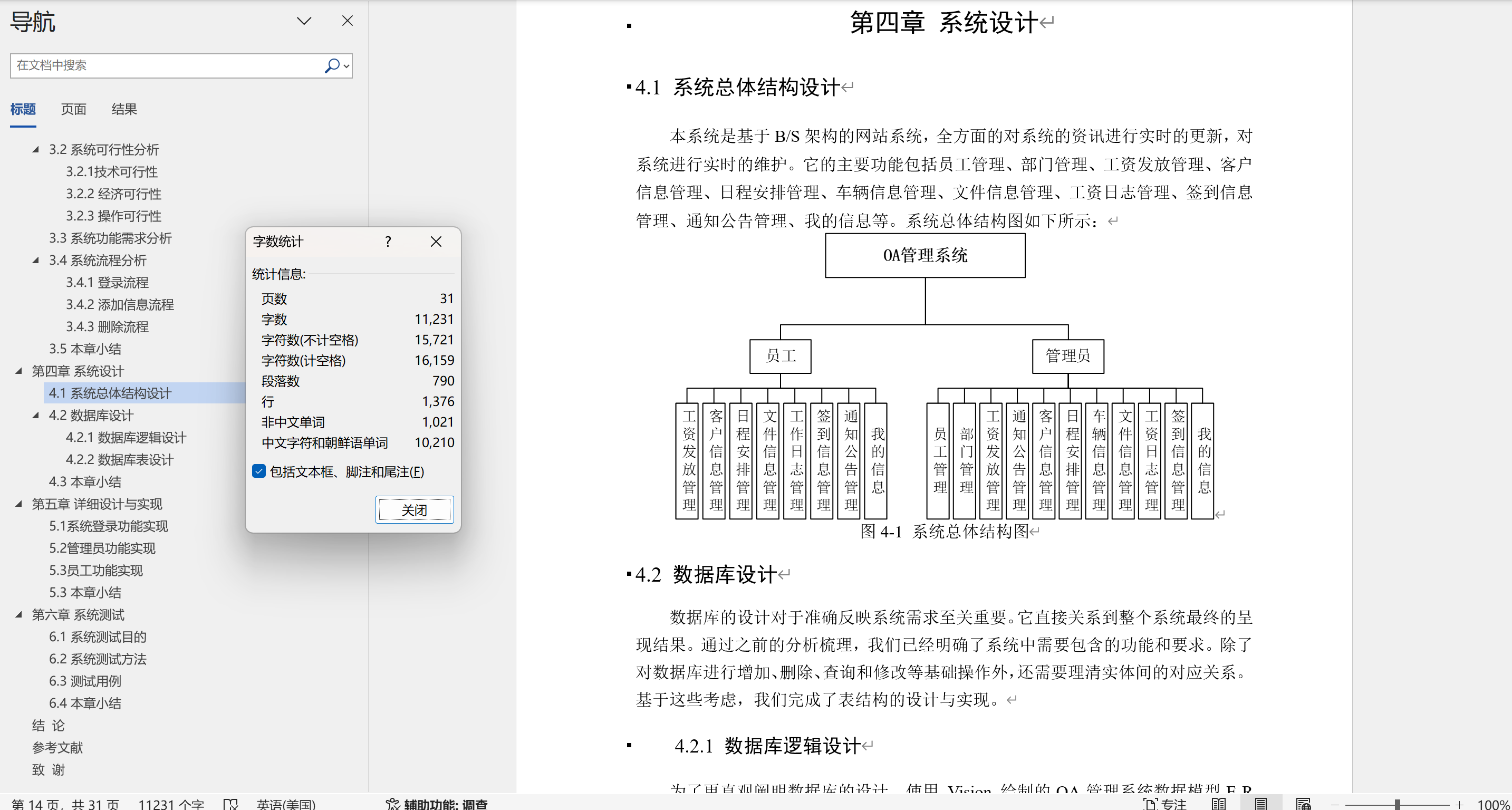Switch to Print Layout view icon
The height and width of the screenshot is (810, 1512).
coord(1261,804)
